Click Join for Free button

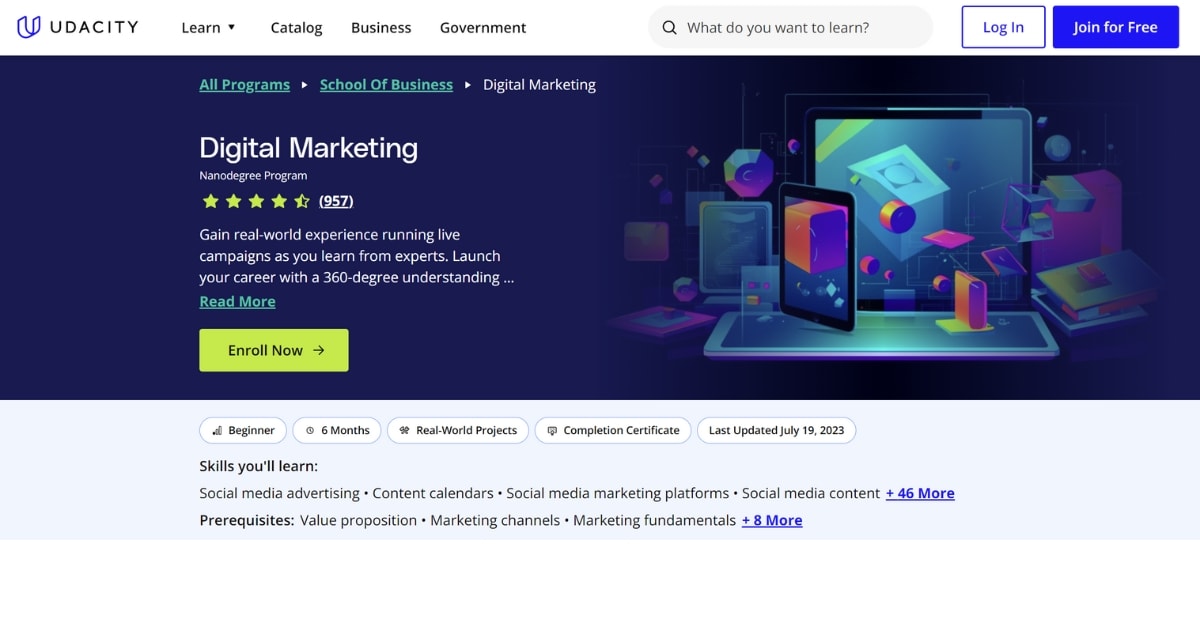pyautogui.click(x=1115, y=27)
